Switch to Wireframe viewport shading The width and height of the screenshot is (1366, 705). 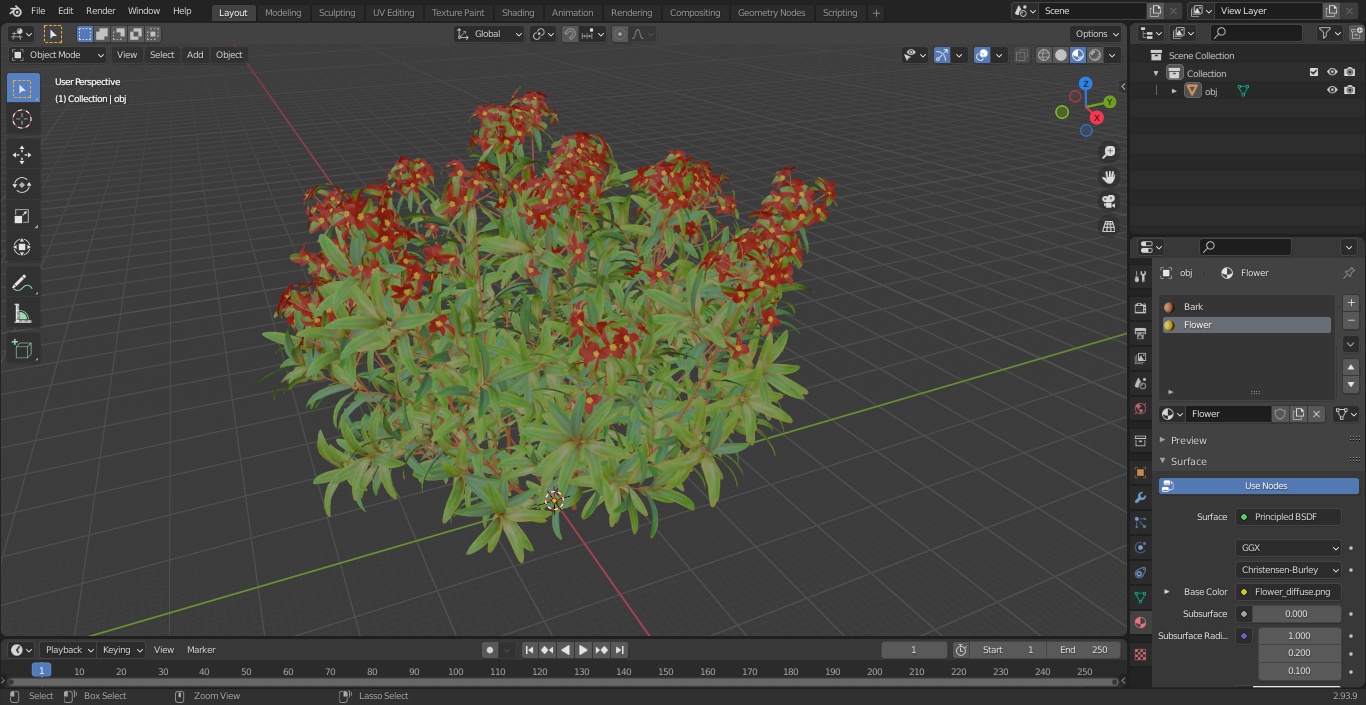pos(1044,55)
